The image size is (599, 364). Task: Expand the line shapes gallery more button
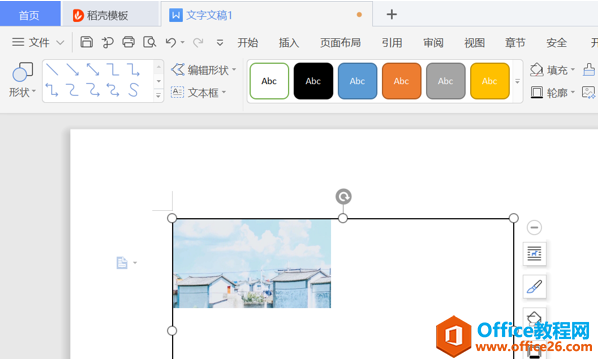point(159,95)
